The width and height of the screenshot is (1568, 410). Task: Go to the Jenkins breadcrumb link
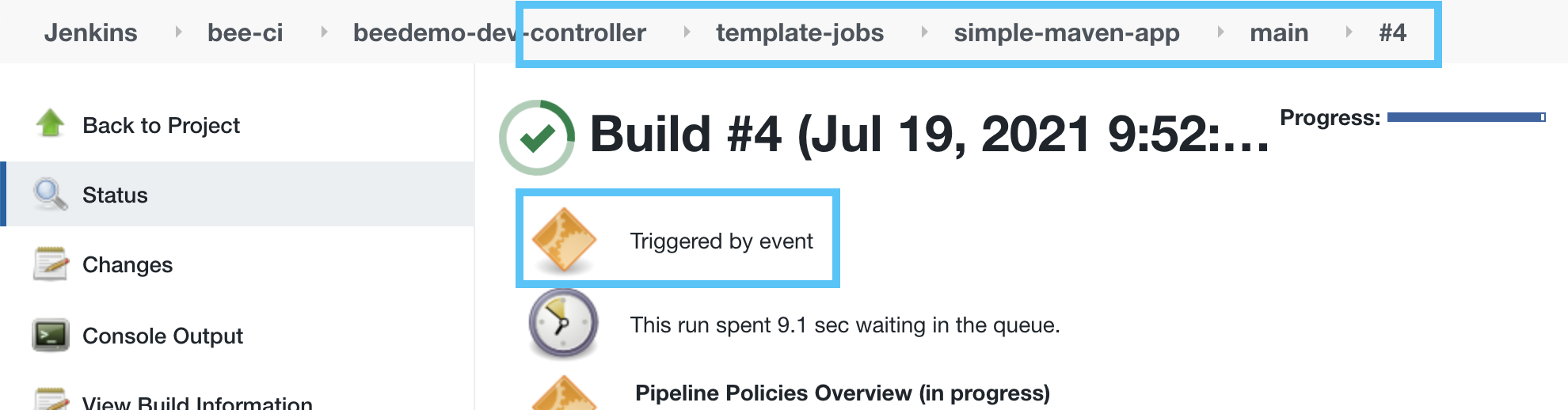pos(90,32)
